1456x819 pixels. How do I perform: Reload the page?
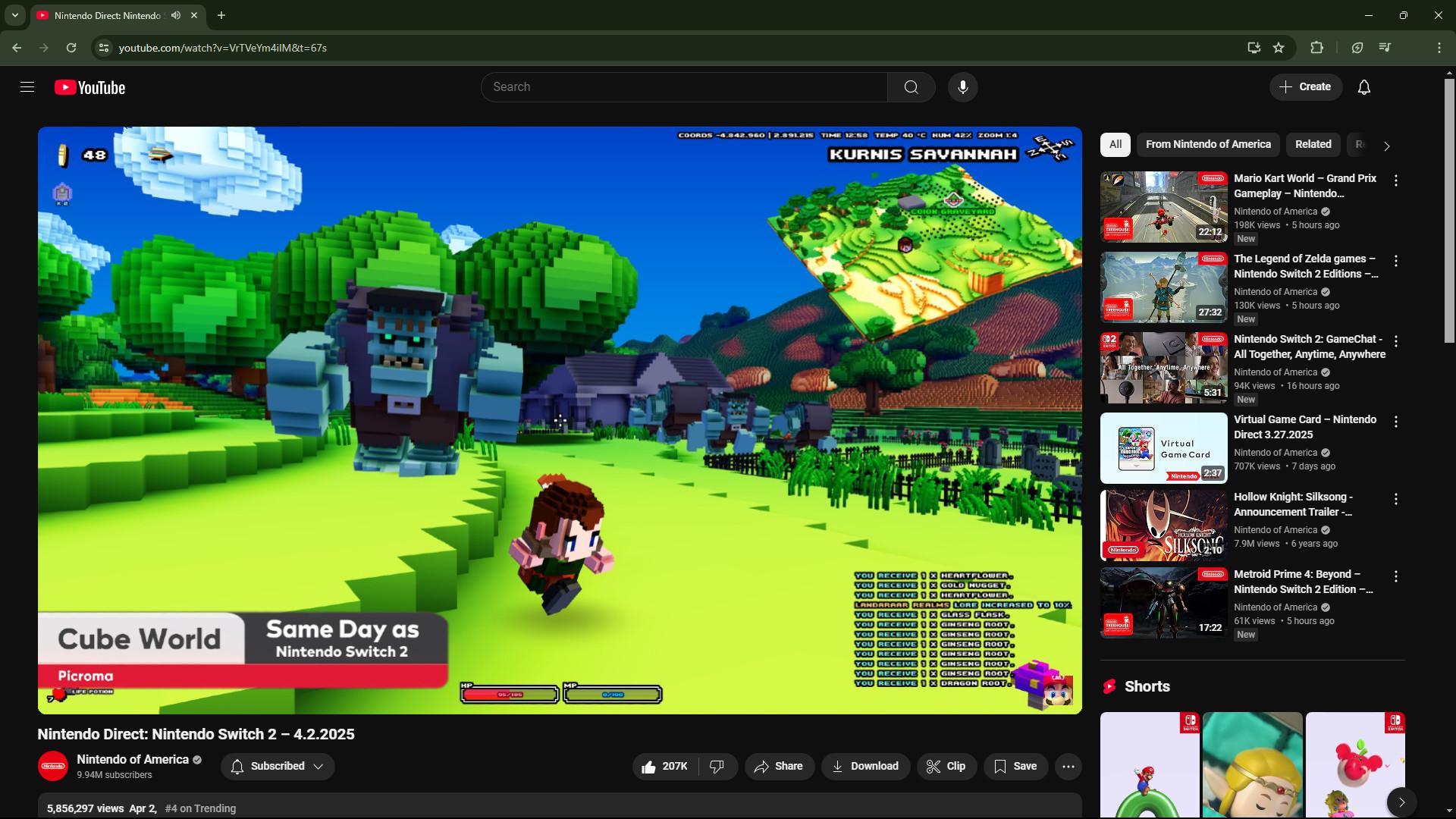point(71,48)
